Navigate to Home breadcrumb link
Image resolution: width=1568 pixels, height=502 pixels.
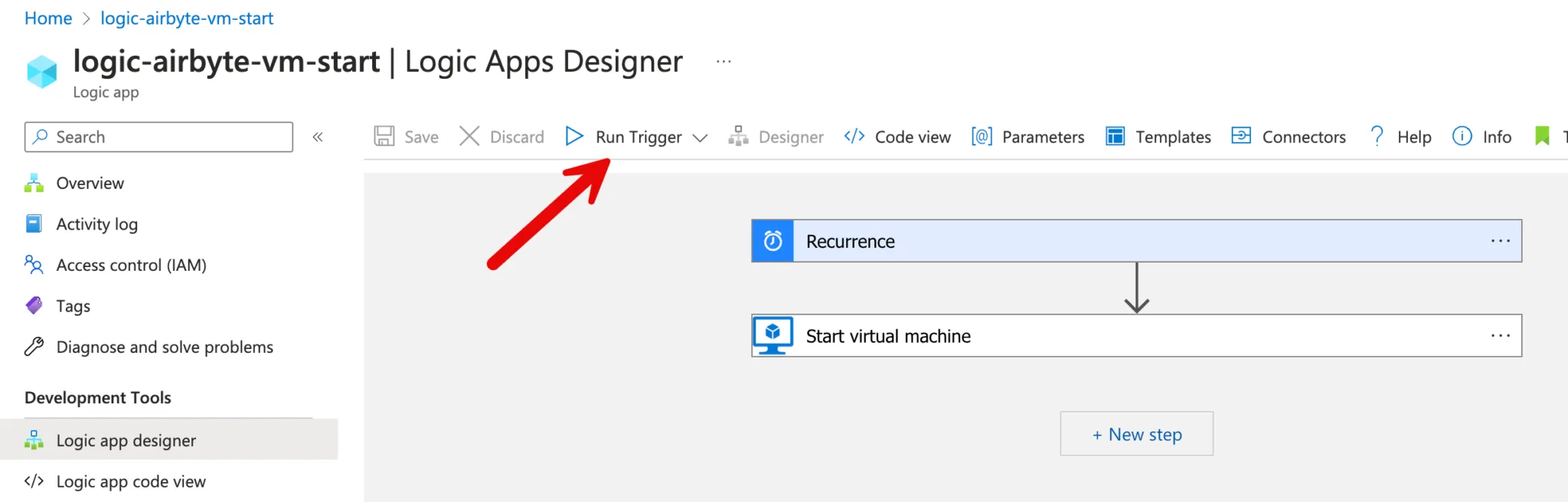tap(48, 18)
